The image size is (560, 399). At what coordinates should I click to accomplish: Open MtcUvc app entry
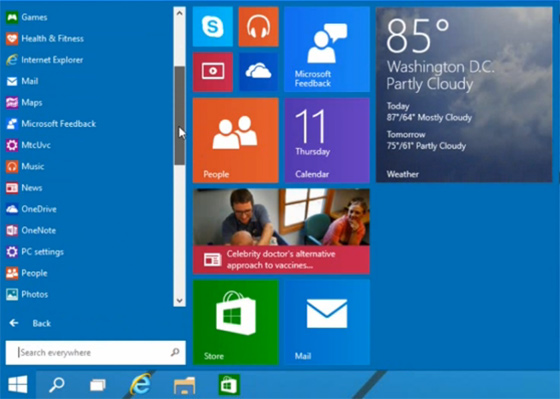coord(29,145)
